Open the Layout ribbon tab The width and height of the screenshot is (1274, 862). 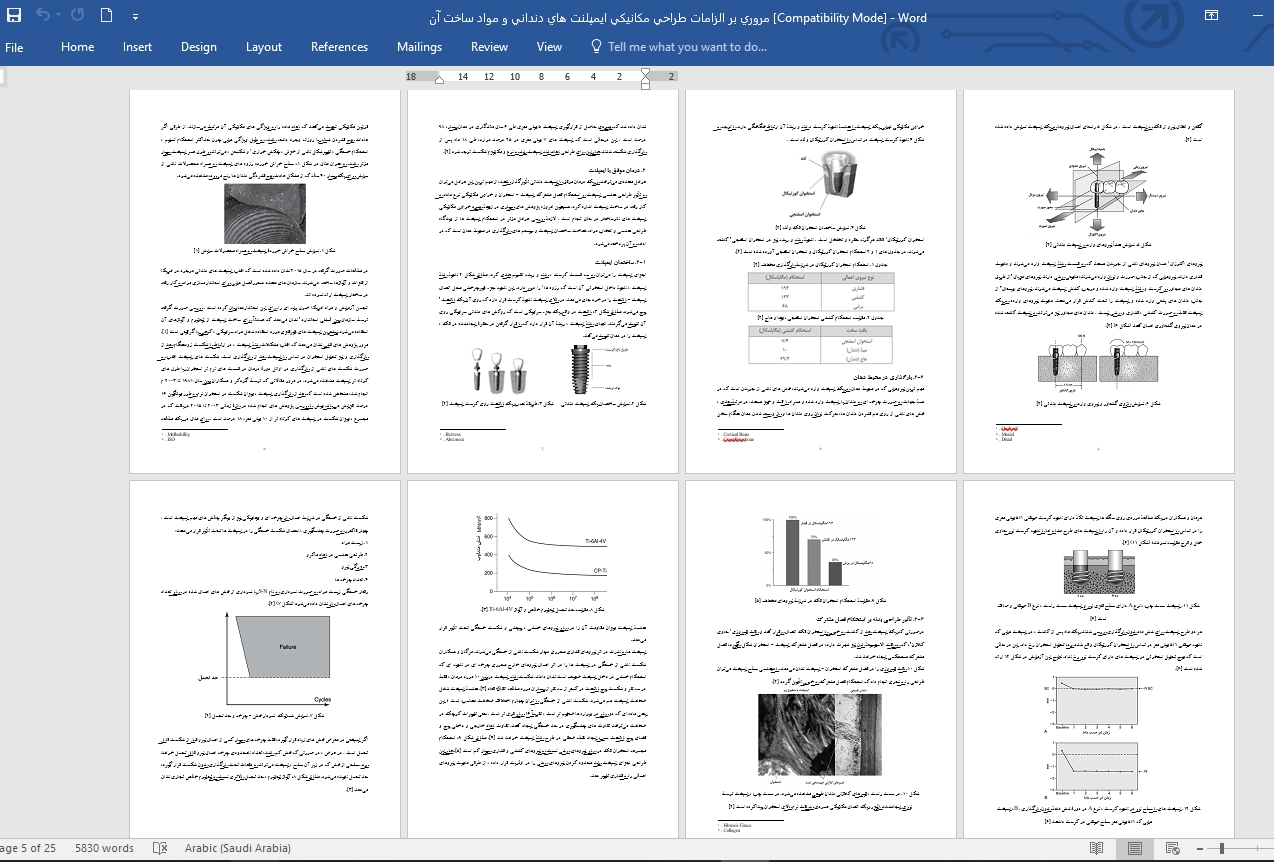pyautogui.click(x=264, y=47)
